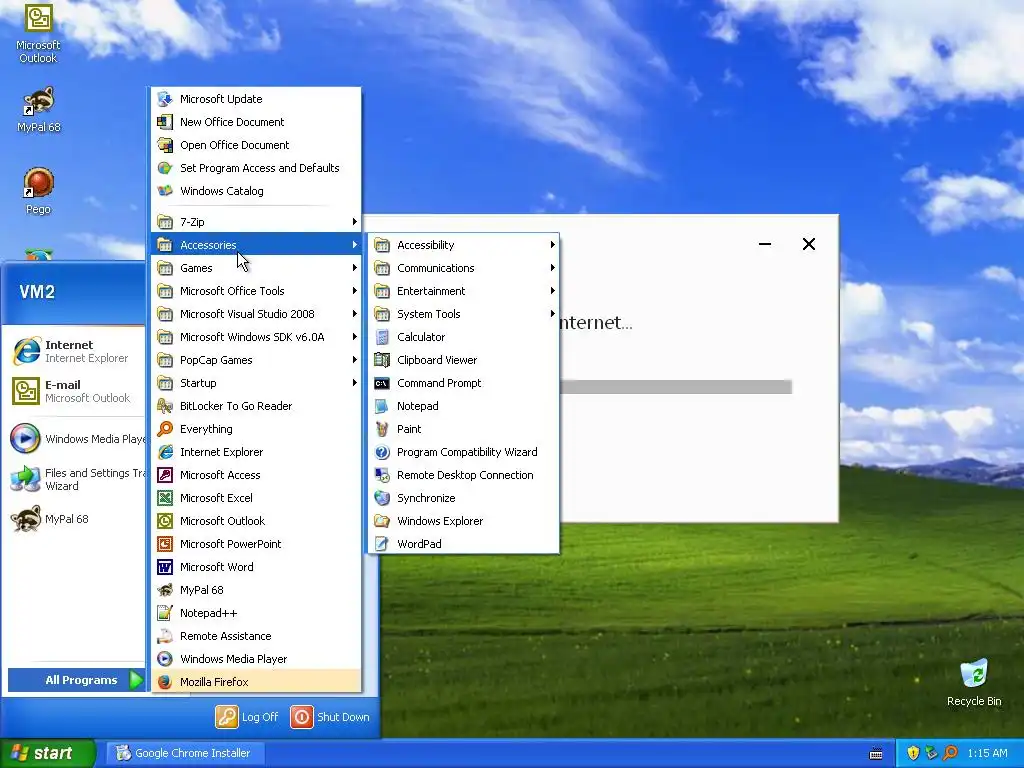Open pinned Internet Explorer entry
The width and height of the screenshot is (1024, 768).
click(x=74, y=351)
